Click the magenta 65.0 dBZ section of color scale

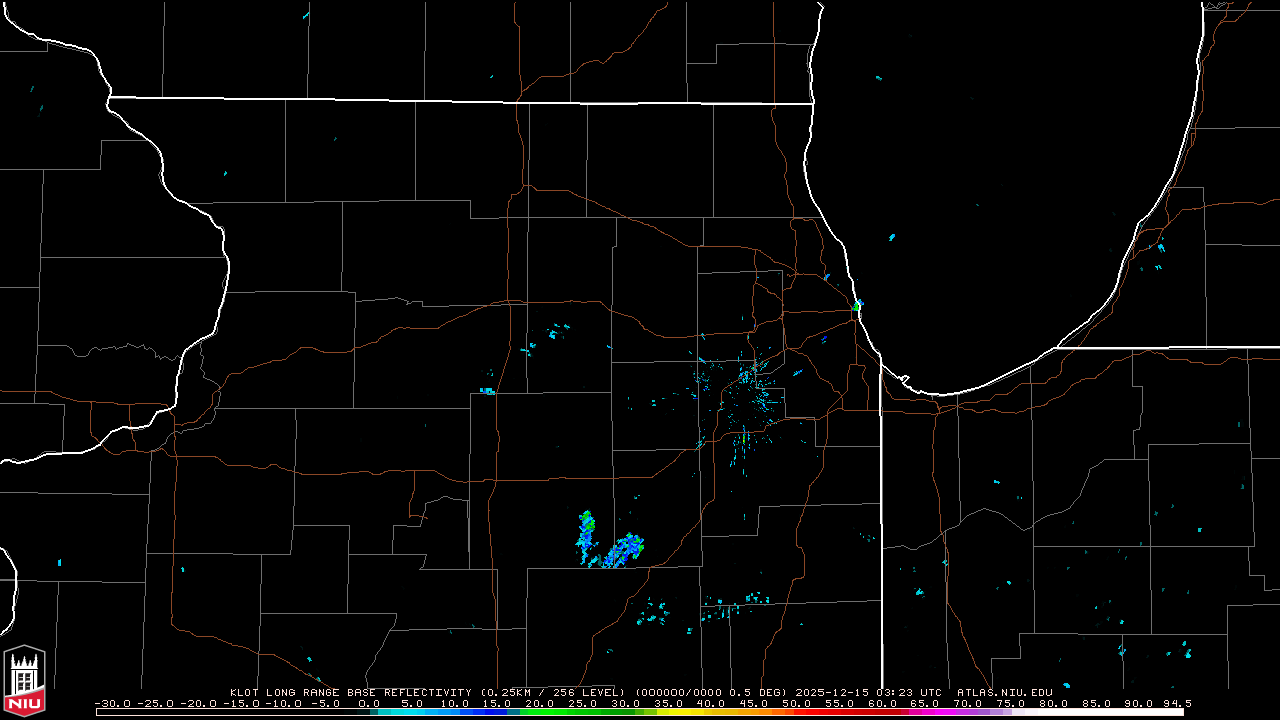[925, 712]
